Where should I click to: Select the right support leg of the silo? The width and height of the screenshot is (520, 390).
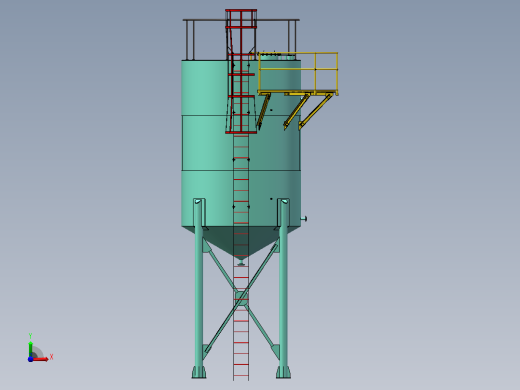[x=283, y=287]
